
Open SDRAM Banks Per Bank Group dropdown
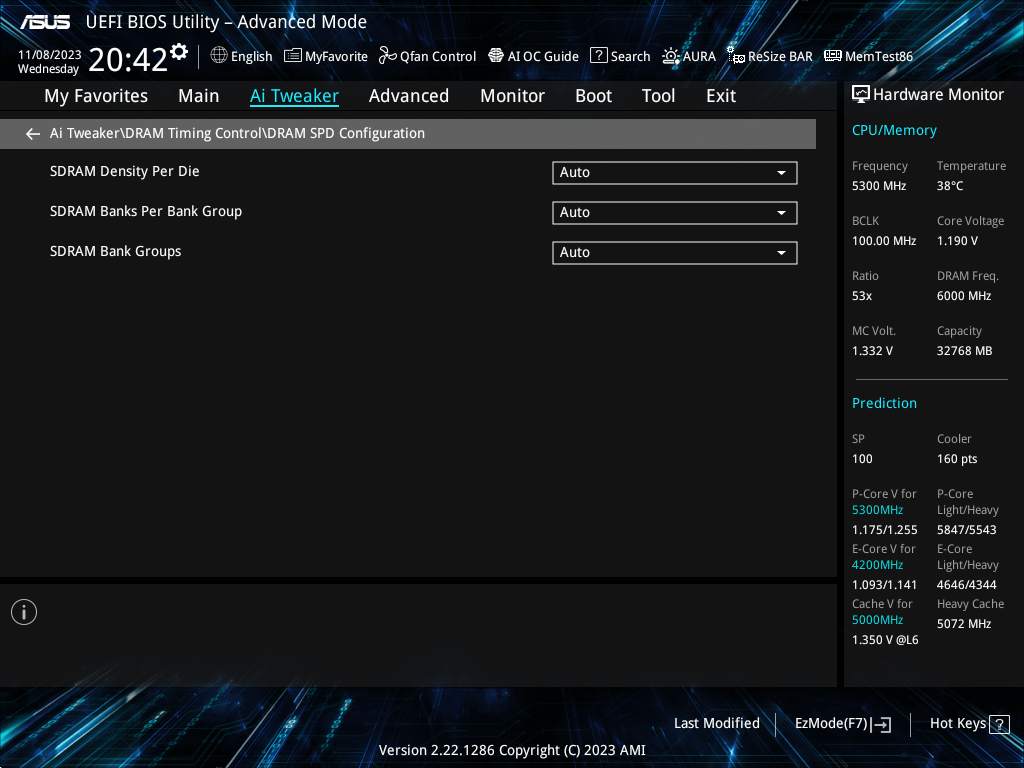coord(675,213)
